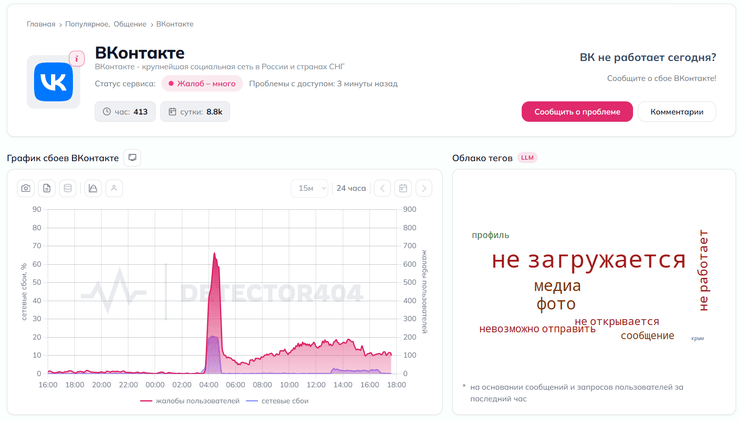Select tag 'невозможно отправить' in cloud
The width and height of the screenshot is (740, 422).
(x=537, y=329)
